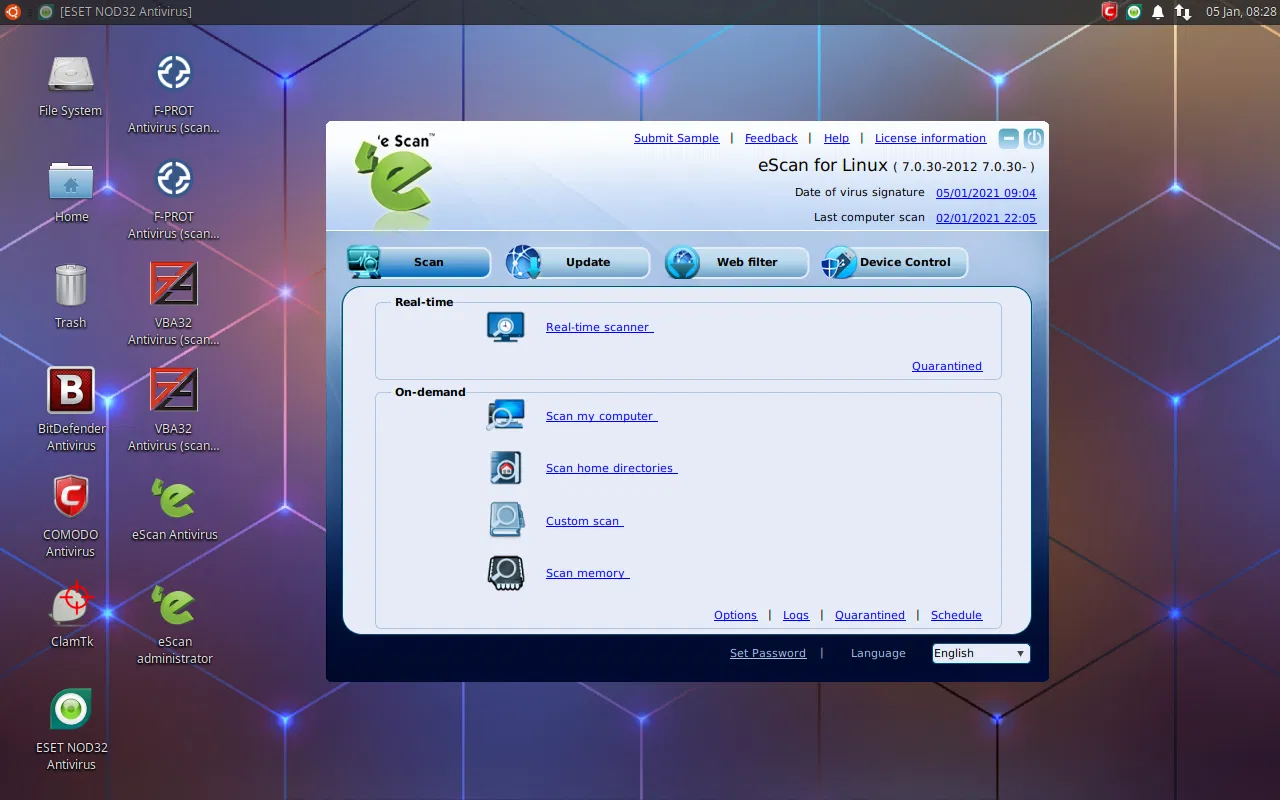Screen dimensions: 1280x800
Task: Select the eScan Antivirus desktop icon
Action: point(174,509)
